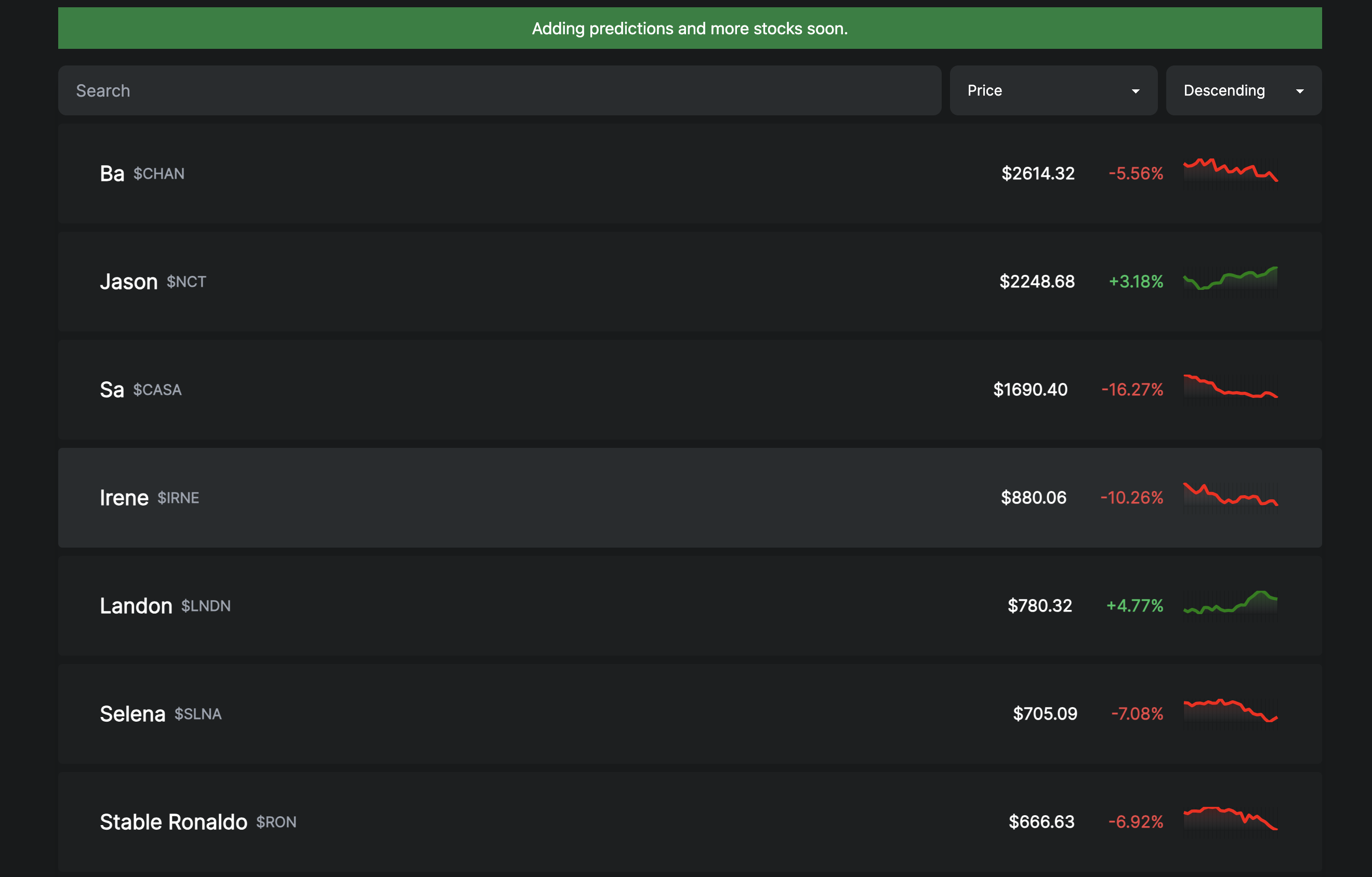Open the highlighted Irene $IRNE stock

coord(684,497)
